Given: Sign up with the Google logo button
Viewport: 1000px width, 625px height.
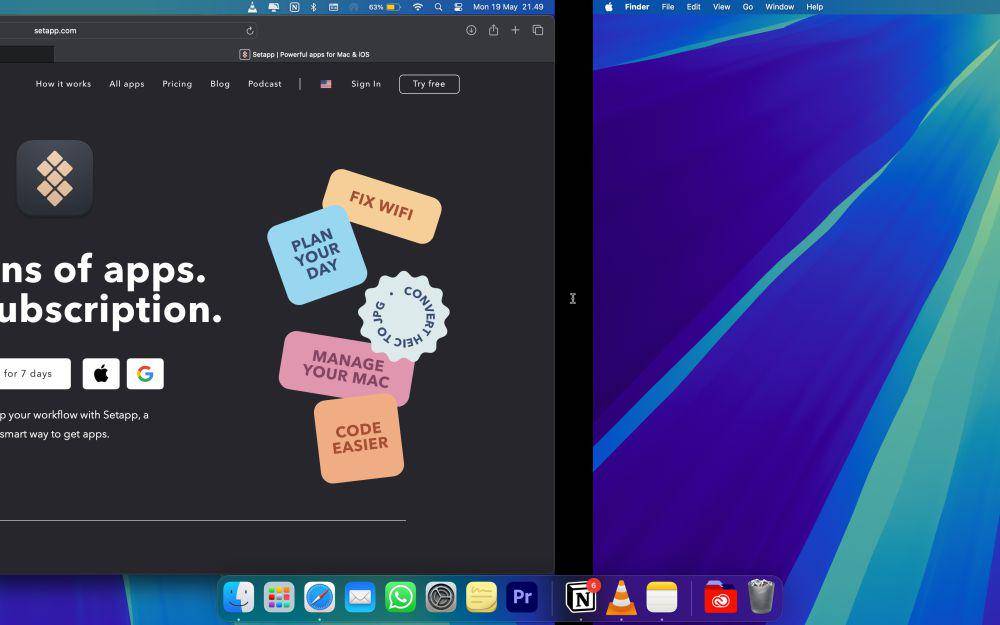Looking at the screenshot, I should [x=145, y=374].
